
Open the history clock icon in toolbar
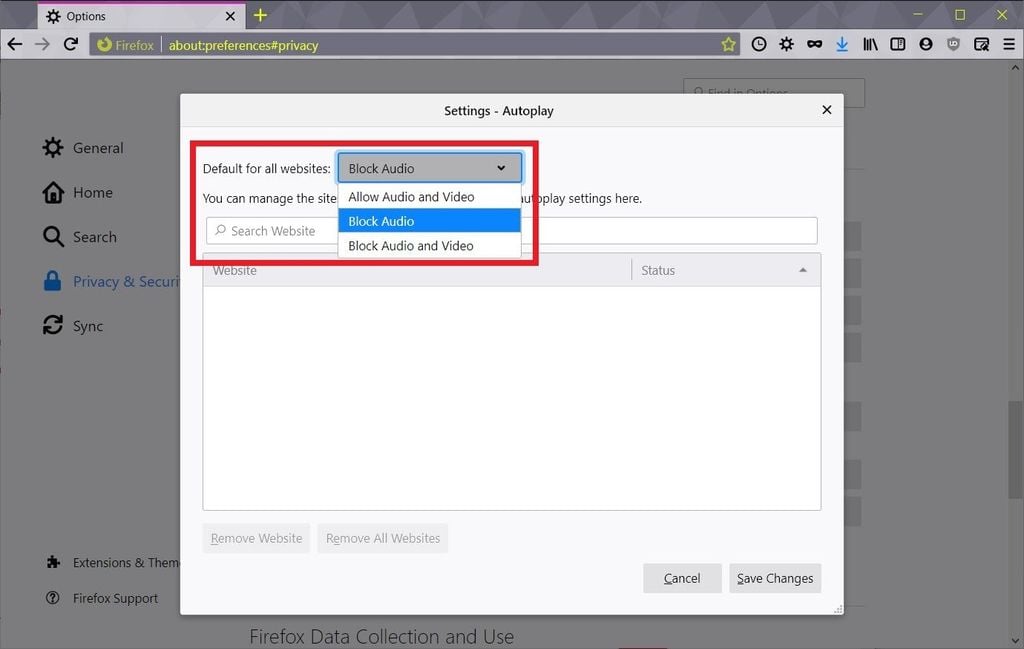click(x=758, y=44)
